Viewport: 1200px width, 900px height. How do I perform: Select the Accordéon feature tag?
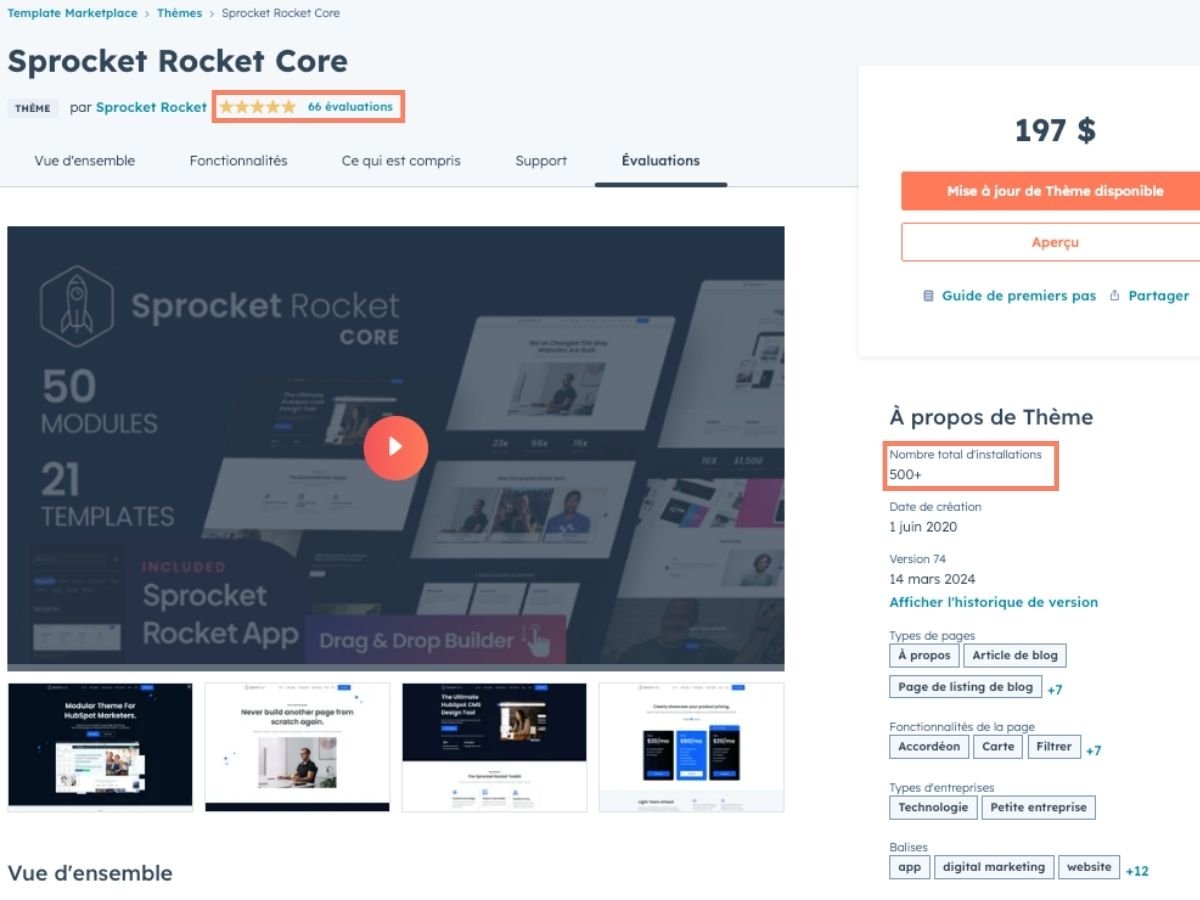tap(929, 747)
